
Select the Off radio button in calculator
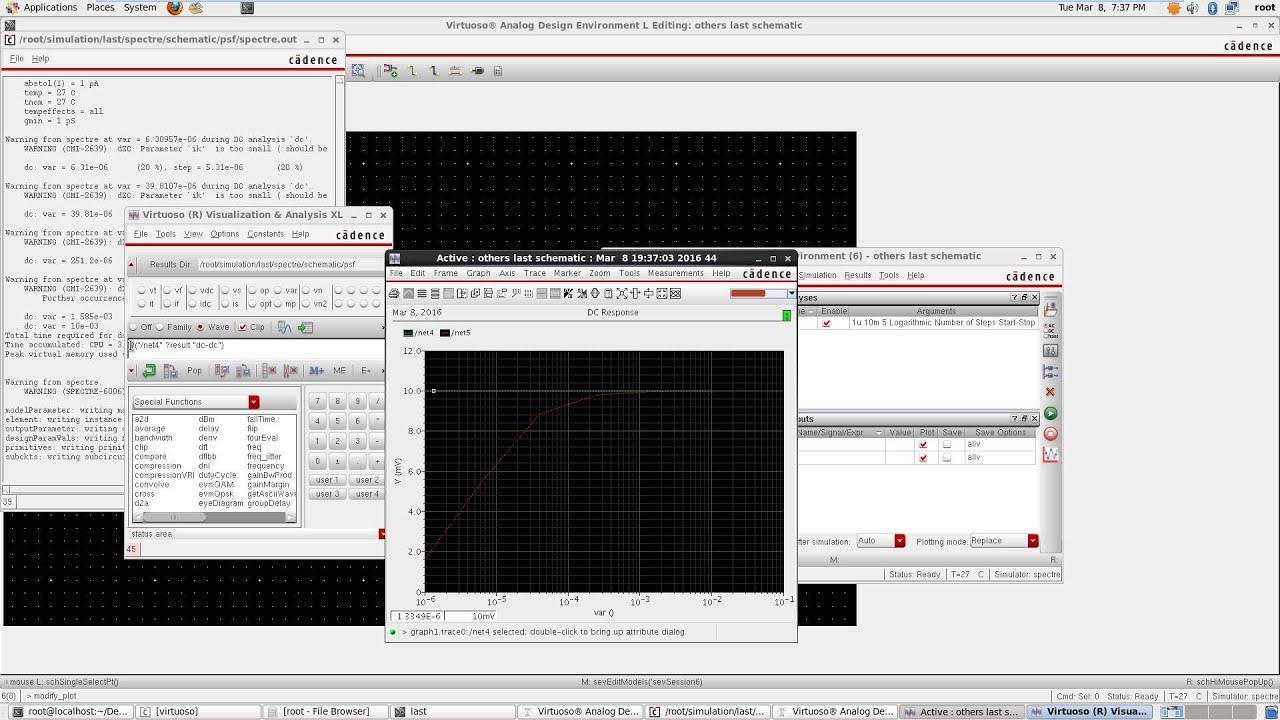pyautogui.click(x=134, y=327)
